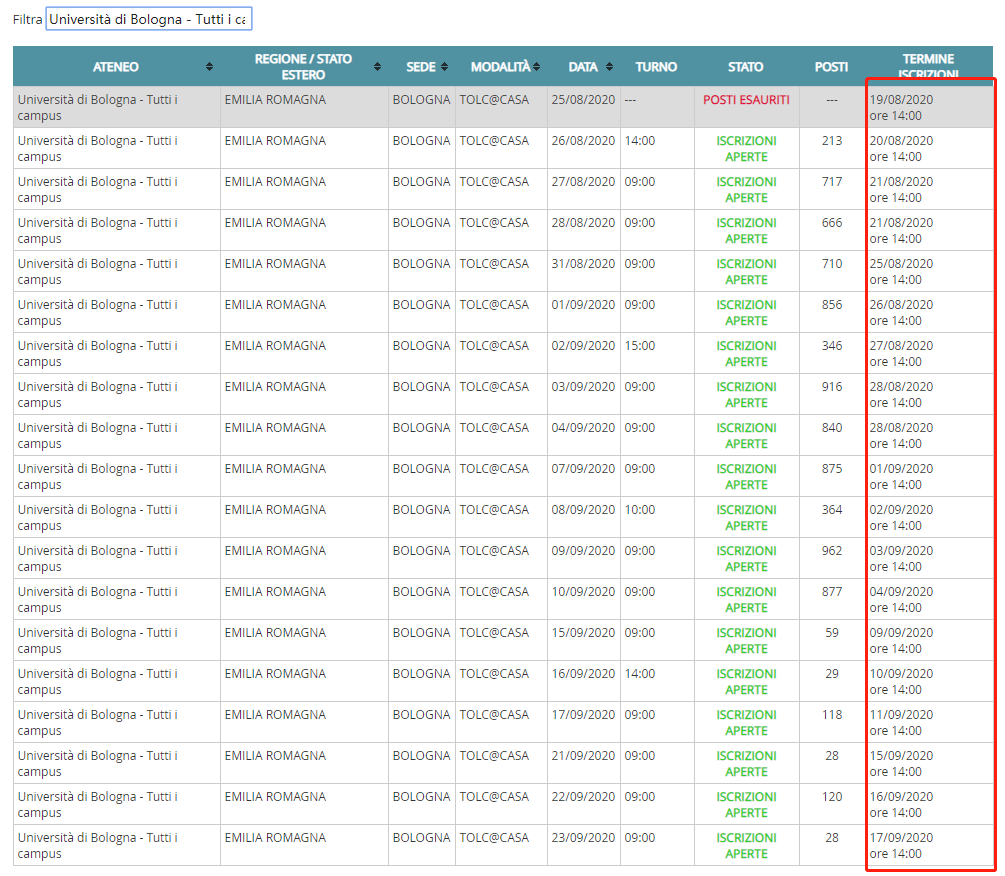This screenshot has height=876, width=1005.
Task: Click posti value 118
Action: point(832,715)
